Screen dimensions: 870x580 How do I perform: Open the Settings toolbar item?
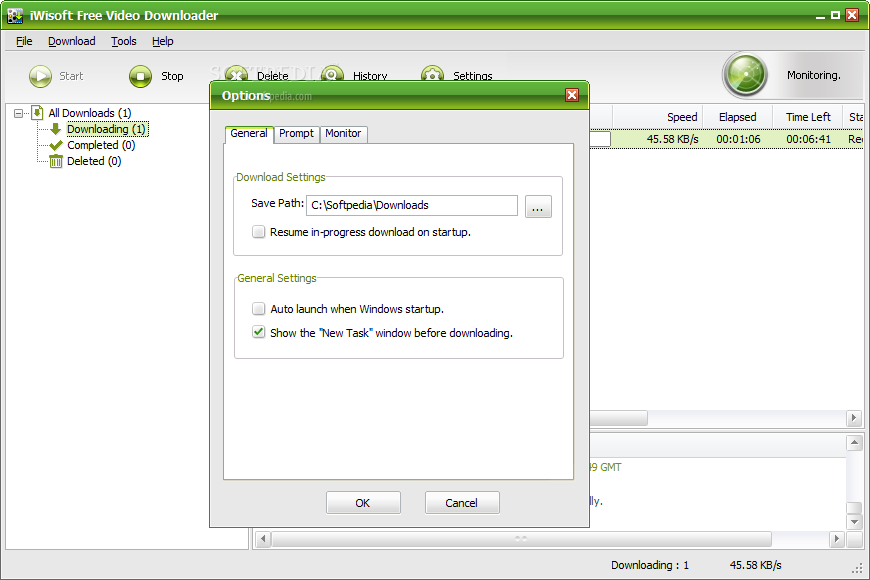pos(457,73)
